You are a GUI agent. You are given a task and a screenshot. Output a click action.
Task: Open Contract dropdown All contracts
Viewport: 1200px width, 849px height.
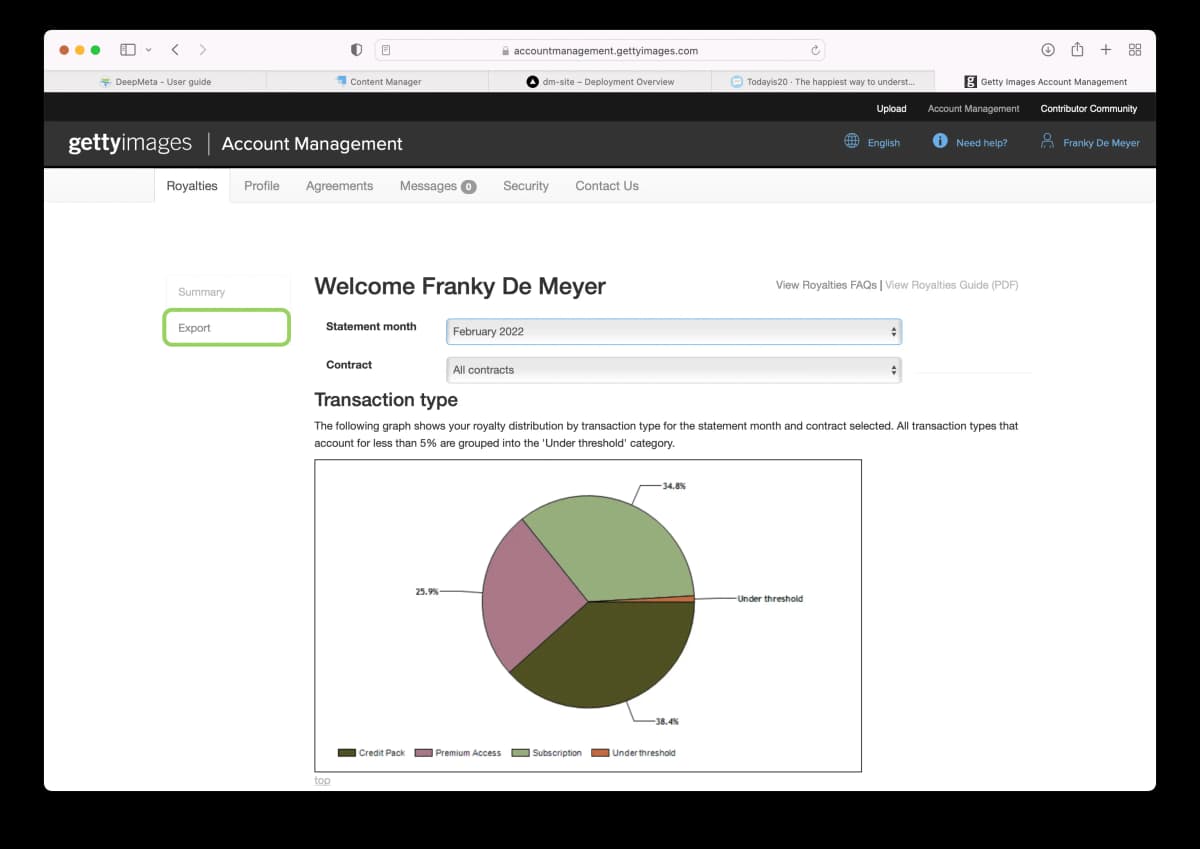[x=674, y=370]
